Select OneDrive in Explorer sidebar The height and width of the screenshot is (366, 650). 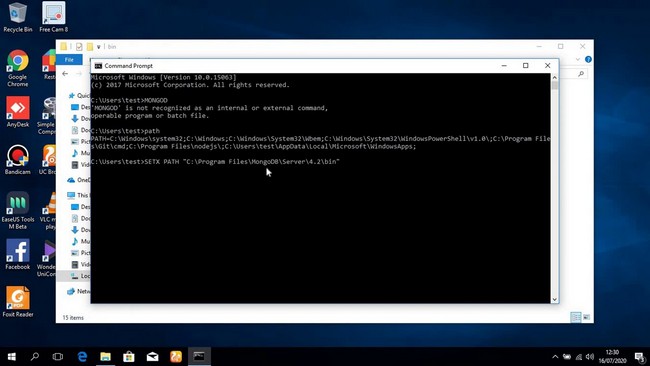pyautogui.click(x=78, y=180)
